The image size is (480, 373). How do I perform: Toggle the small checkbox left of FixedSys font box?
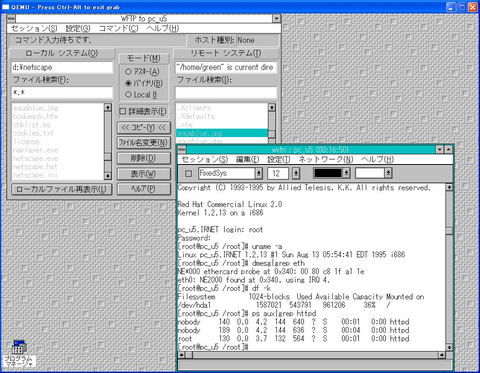pos(188,173)
